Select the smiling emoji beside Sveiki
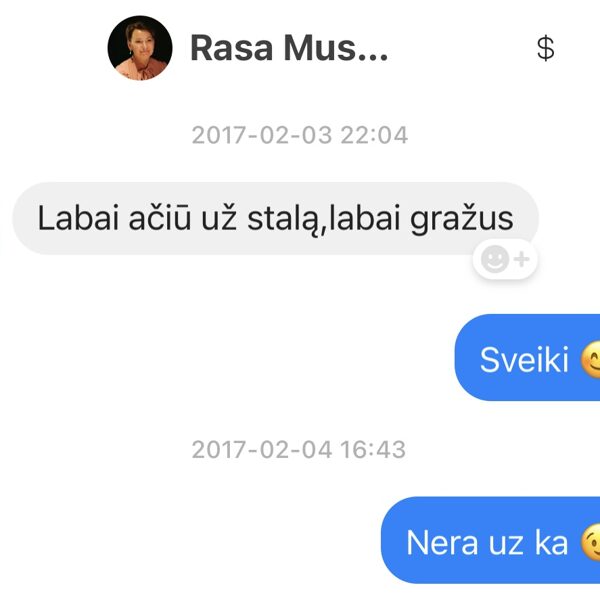The width and height of the screenshot is (600, 600). coord(590,360)
